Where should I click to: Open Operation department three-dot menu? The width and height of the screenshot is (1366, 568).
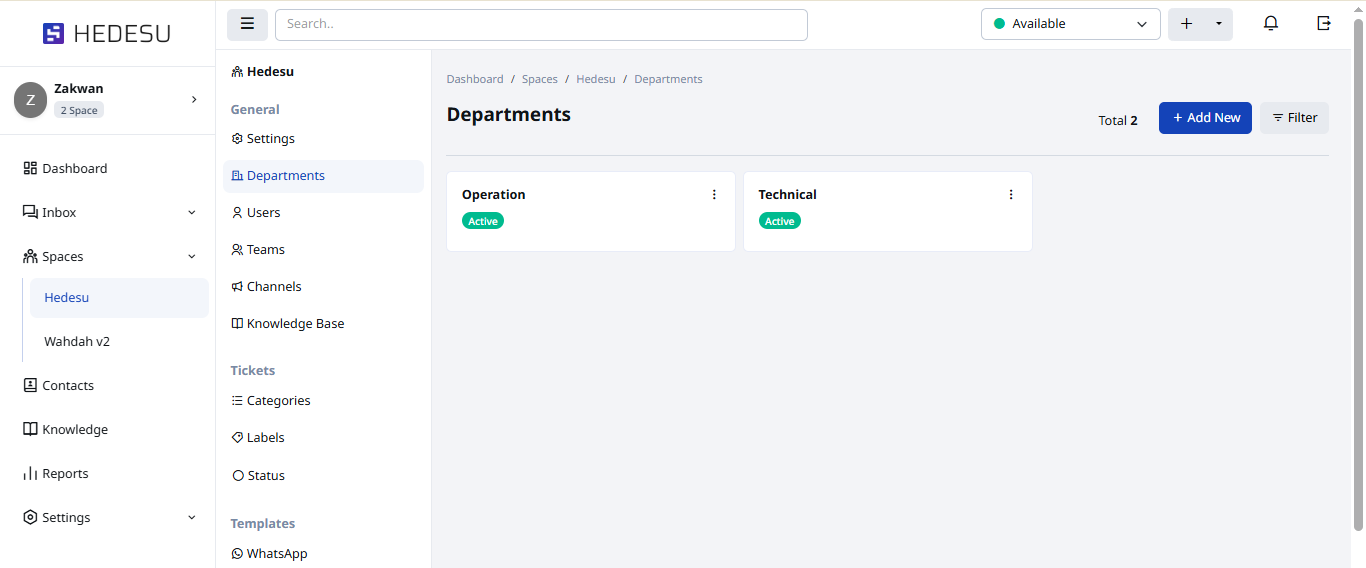point(714,195)
